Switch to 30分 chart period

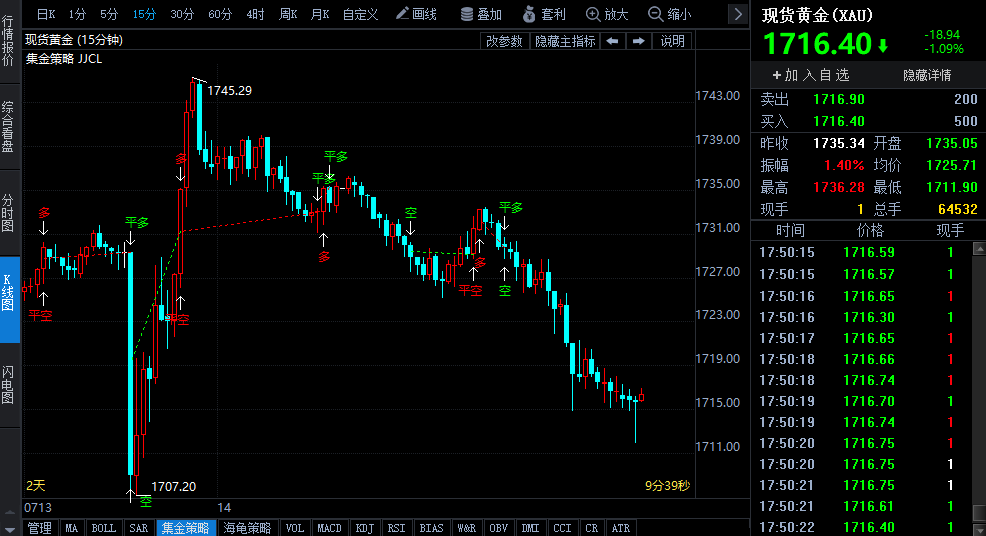[x=182, y=14]
